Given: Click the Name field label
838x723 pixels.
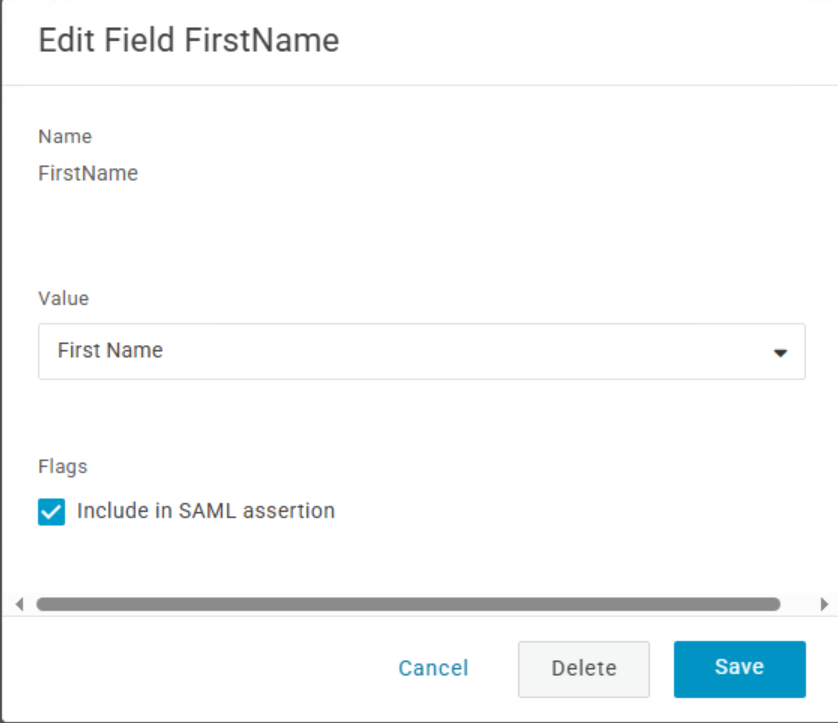Looking at the screenshot, I should click(65, 136).
